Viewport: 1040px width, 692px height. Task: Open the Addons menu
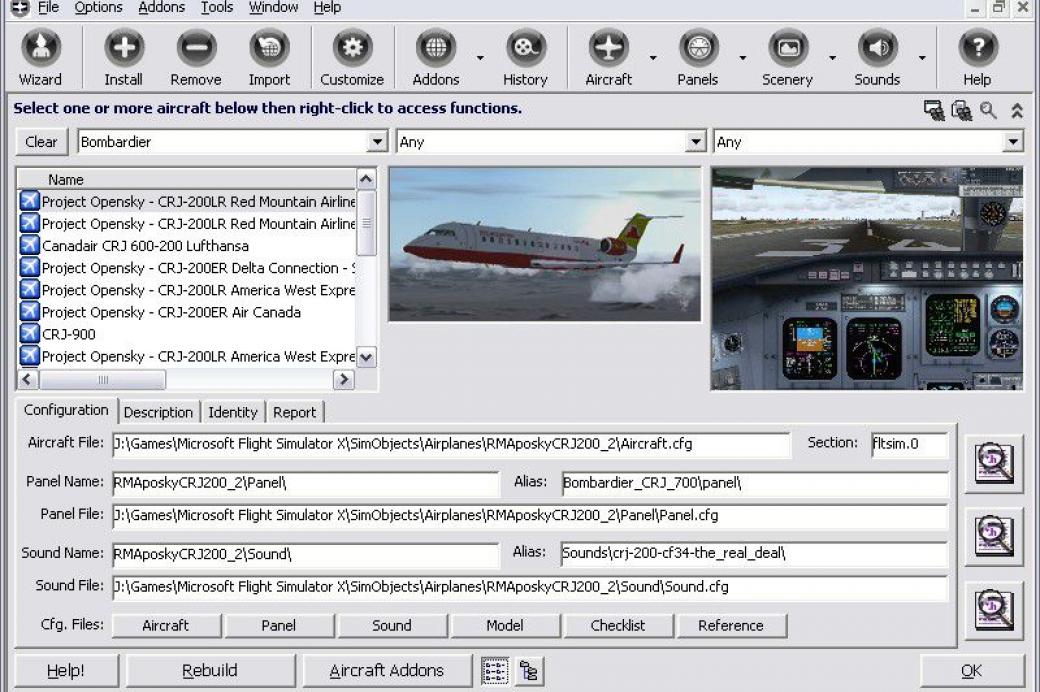click(x=161, y=7)
